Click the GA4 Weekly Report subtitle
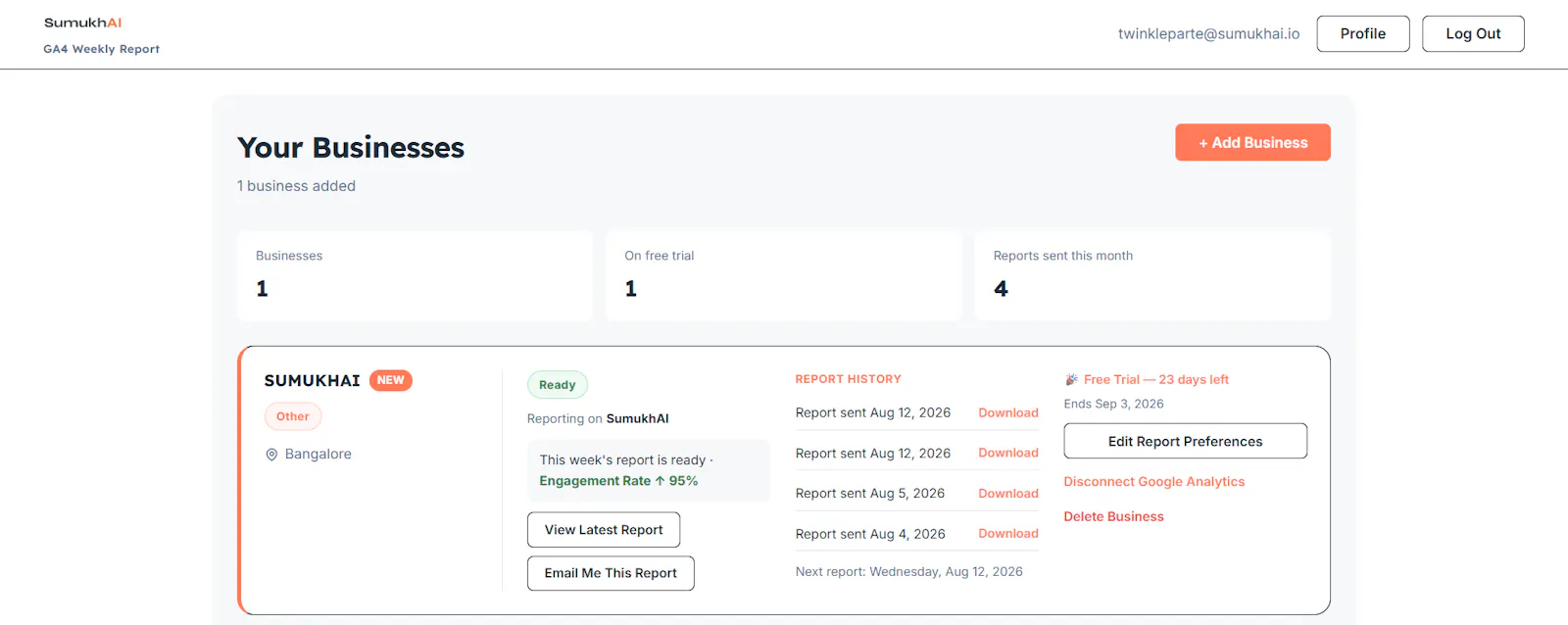The image size is (1568, 625). click(101, 49)
